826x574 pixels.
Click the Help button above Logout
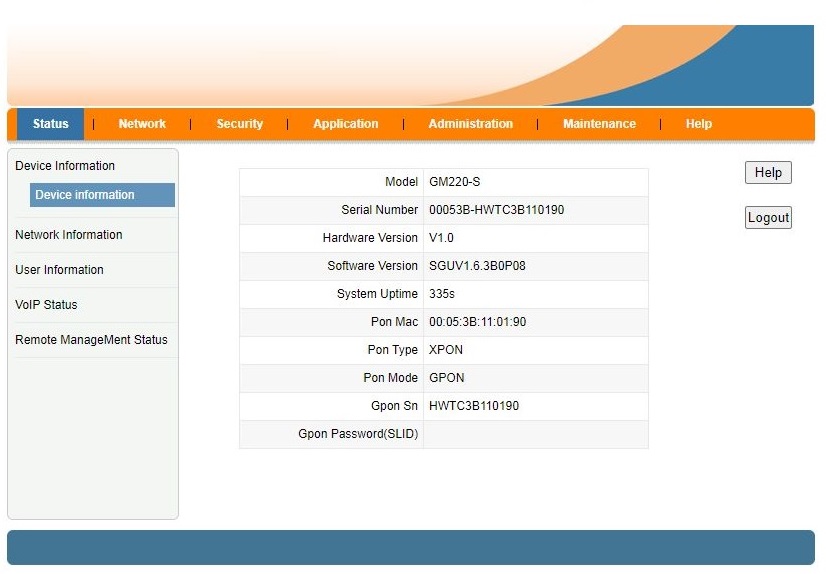click(767, 173)
